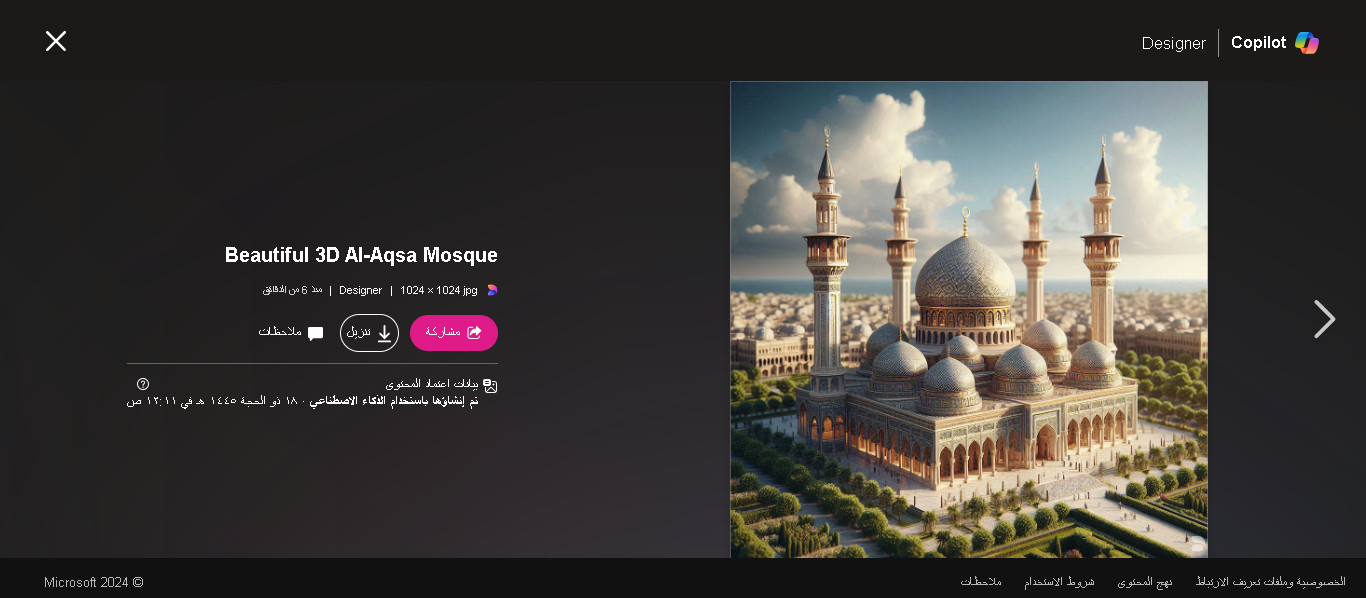
Task: Click the download (تنزيل) button
Action: pos(369,333)
